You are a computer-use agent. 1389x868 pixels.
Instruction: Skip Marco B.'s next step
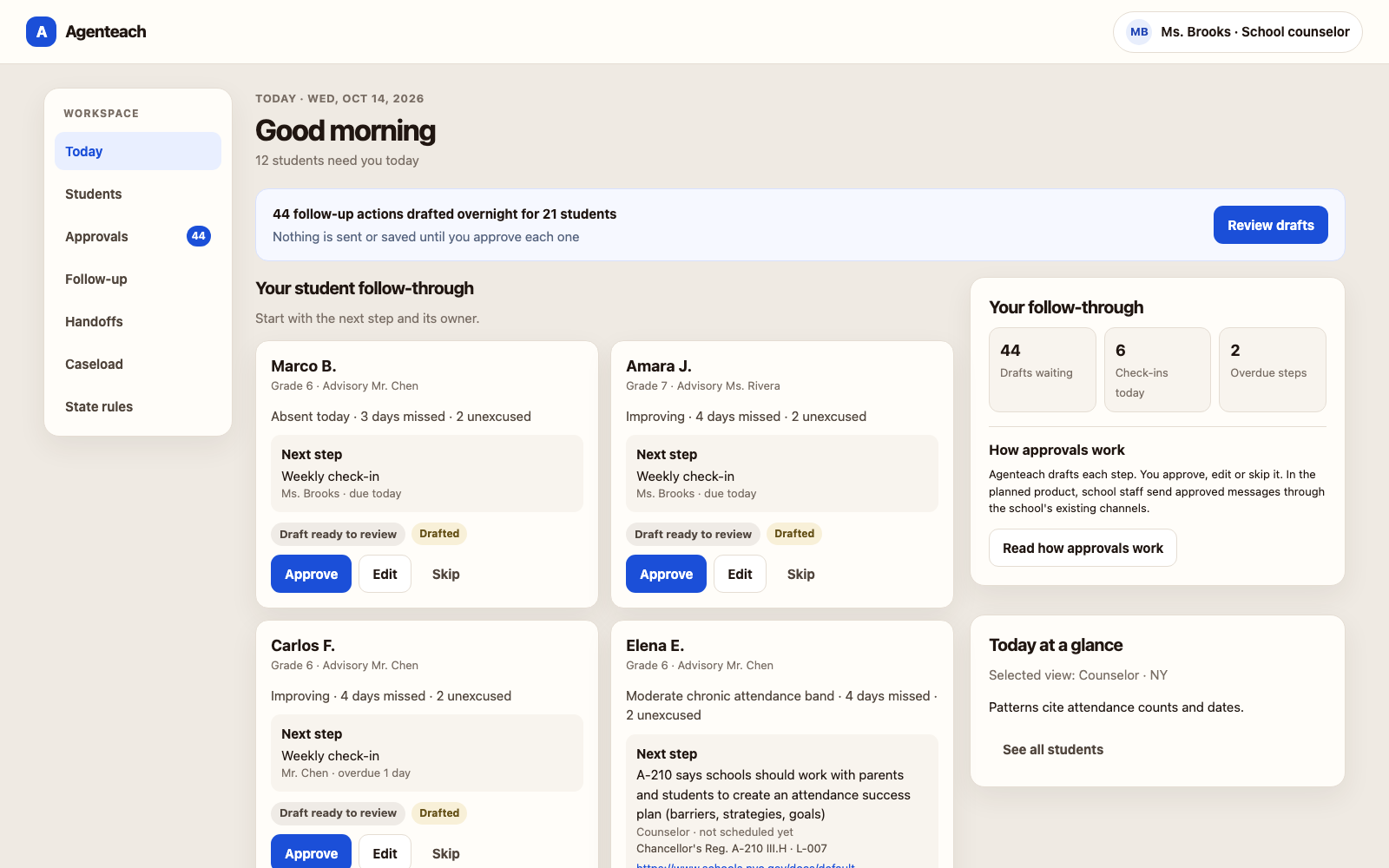tap(445, 574)
